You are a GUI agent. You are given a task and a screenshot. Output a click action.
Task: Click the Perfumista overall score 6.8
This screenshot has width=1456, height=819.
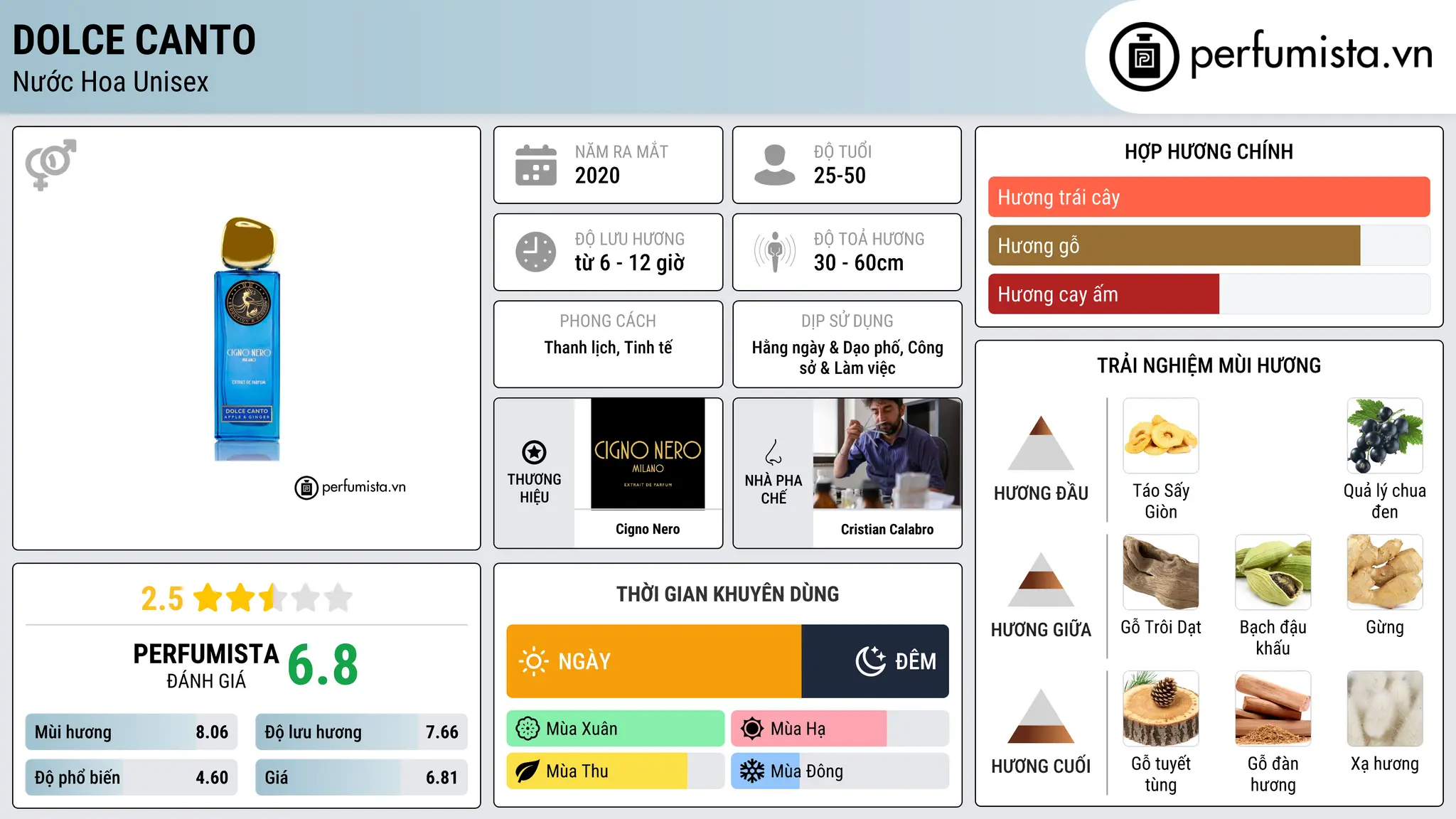pos(323,665)
